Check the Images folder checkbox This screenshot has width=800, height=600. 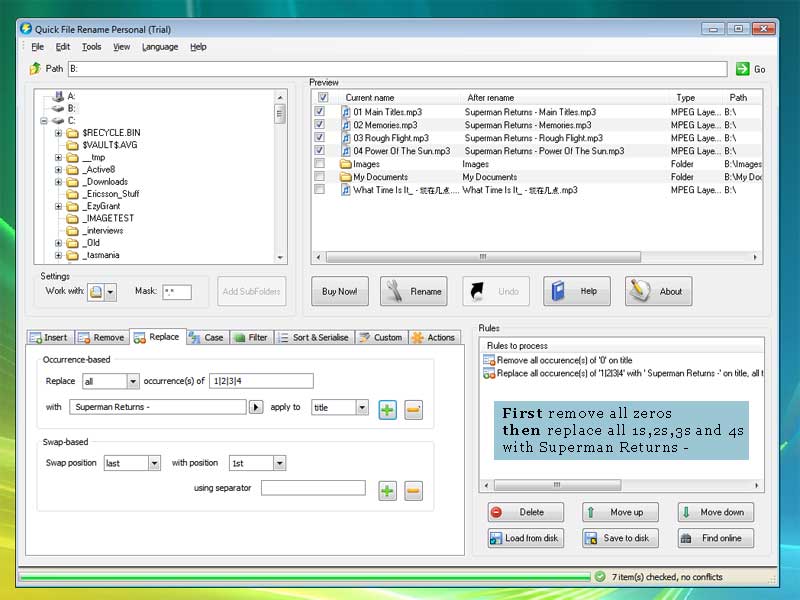(x=320, y=164)
